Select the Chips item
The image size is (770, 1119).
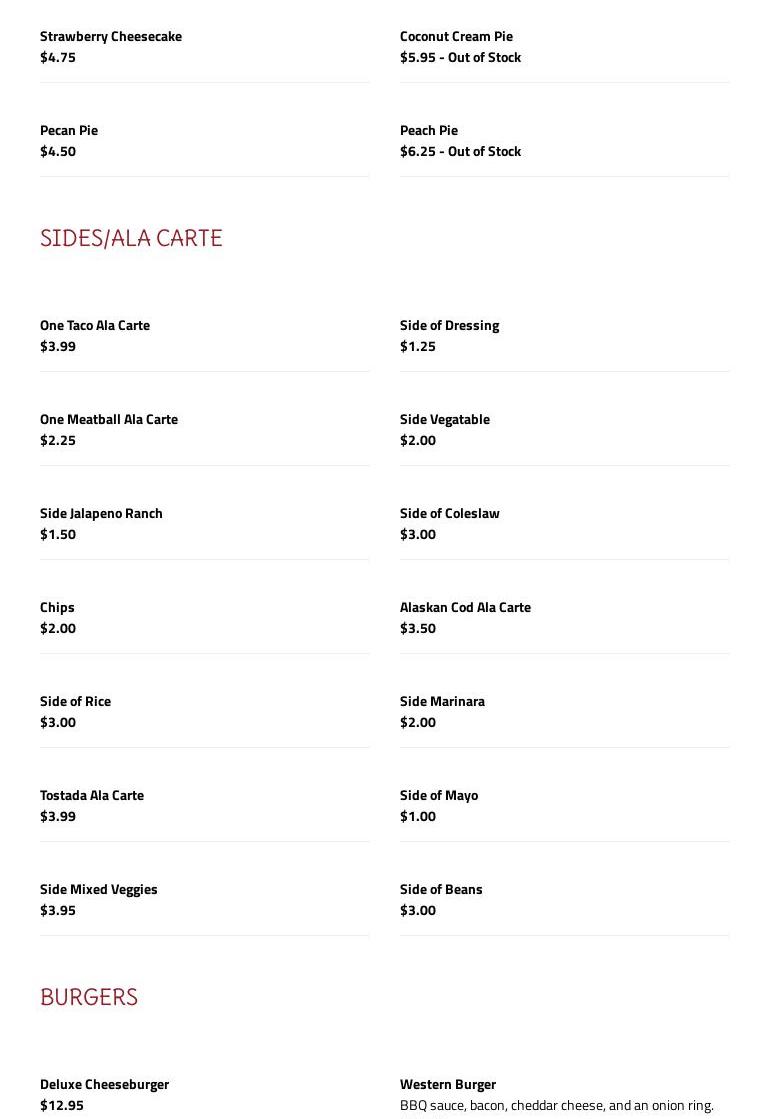[57, 608]
